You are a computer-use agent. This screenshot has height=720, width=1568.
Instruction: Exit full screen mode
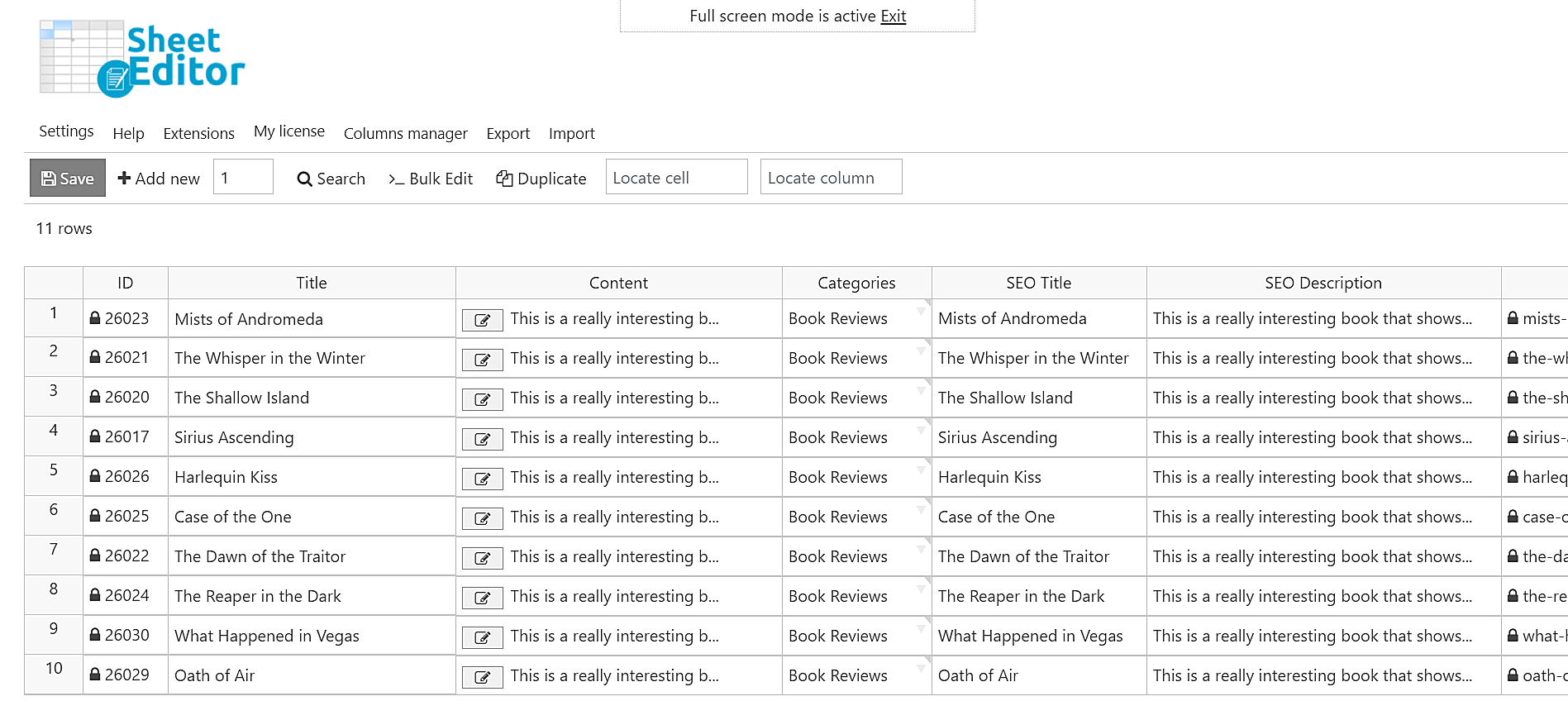pos(893,16)
